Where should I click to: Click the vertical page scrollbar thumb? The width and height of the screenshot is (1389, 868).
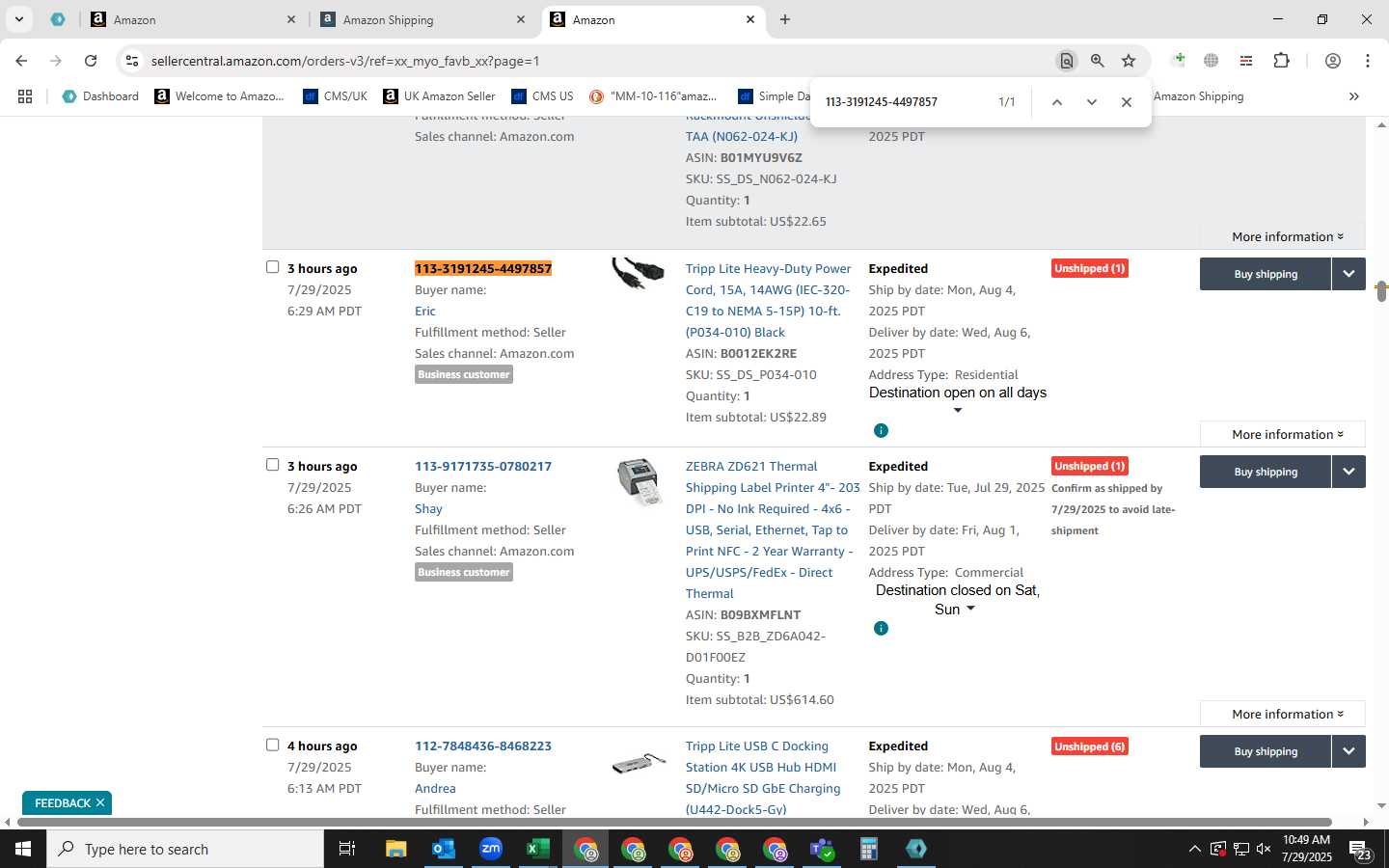coord(1381,290)
